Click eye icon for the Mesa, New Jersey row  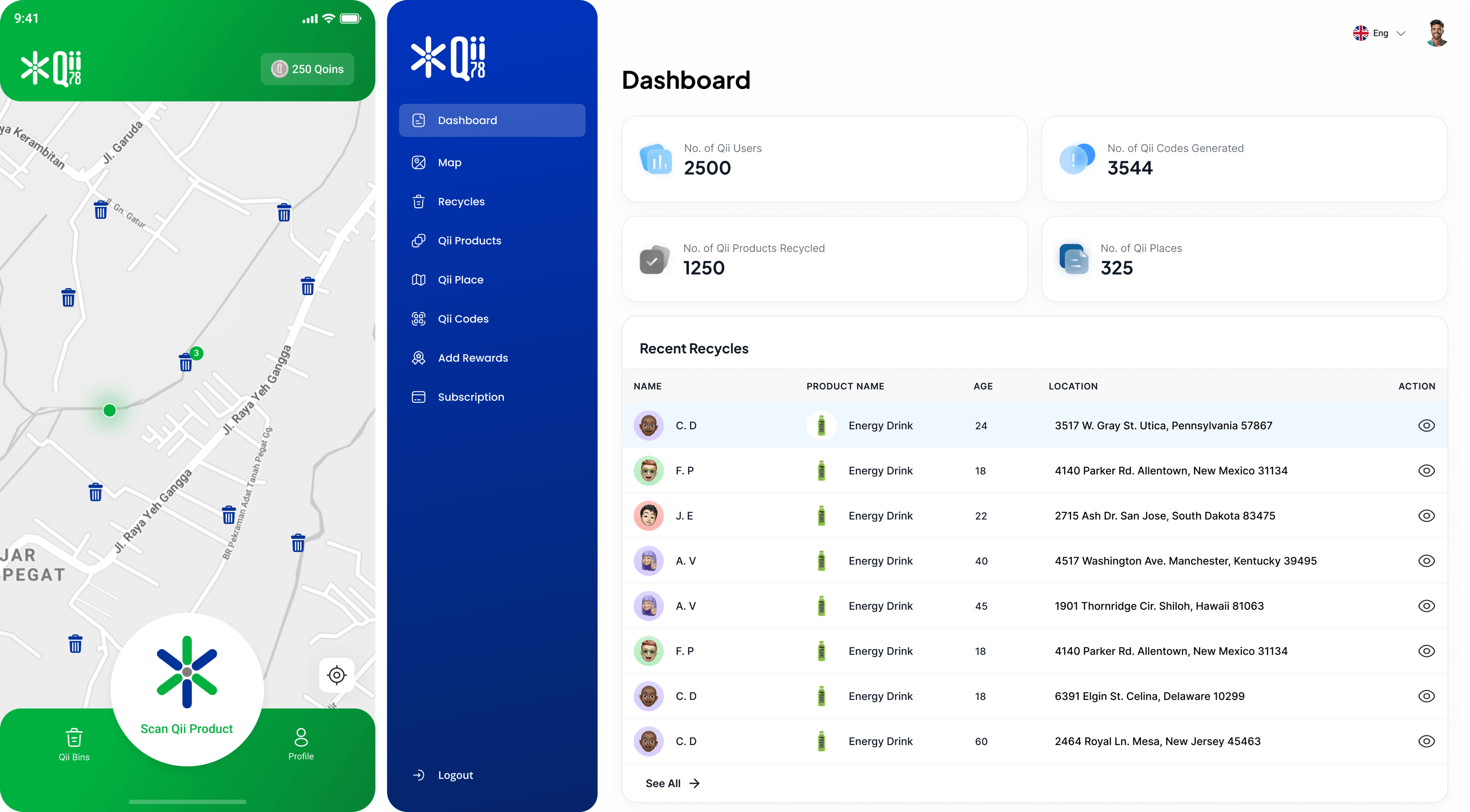click(1426, 741)
